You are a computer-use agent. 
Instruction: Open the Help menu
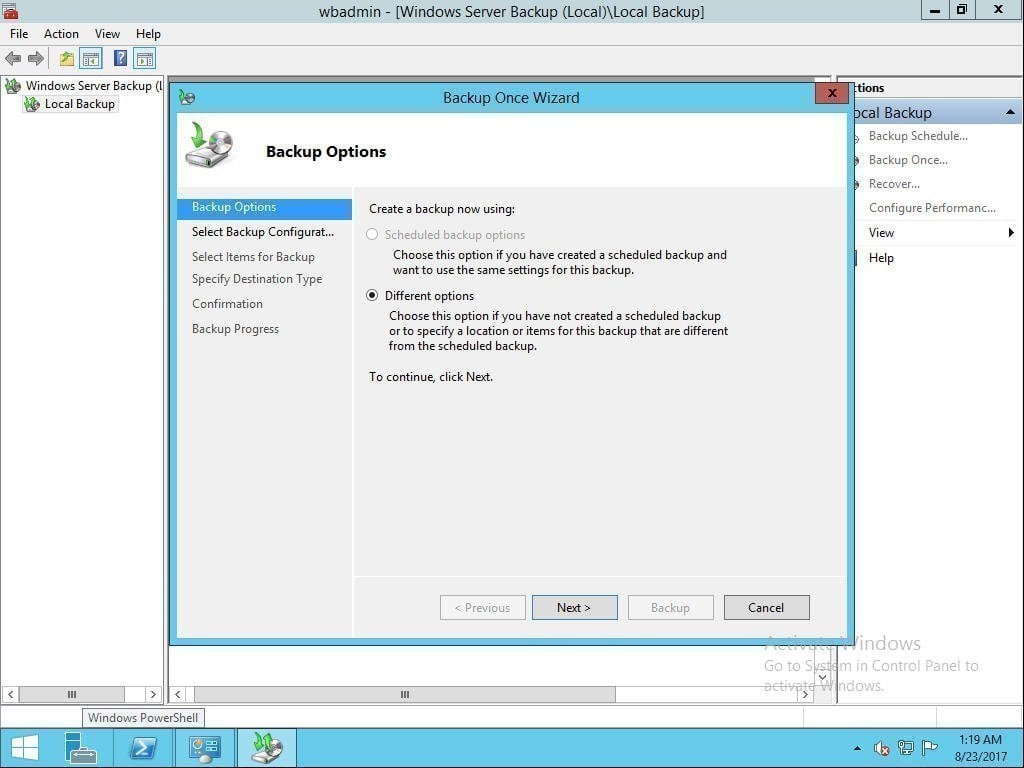click(x=148, y=34)
